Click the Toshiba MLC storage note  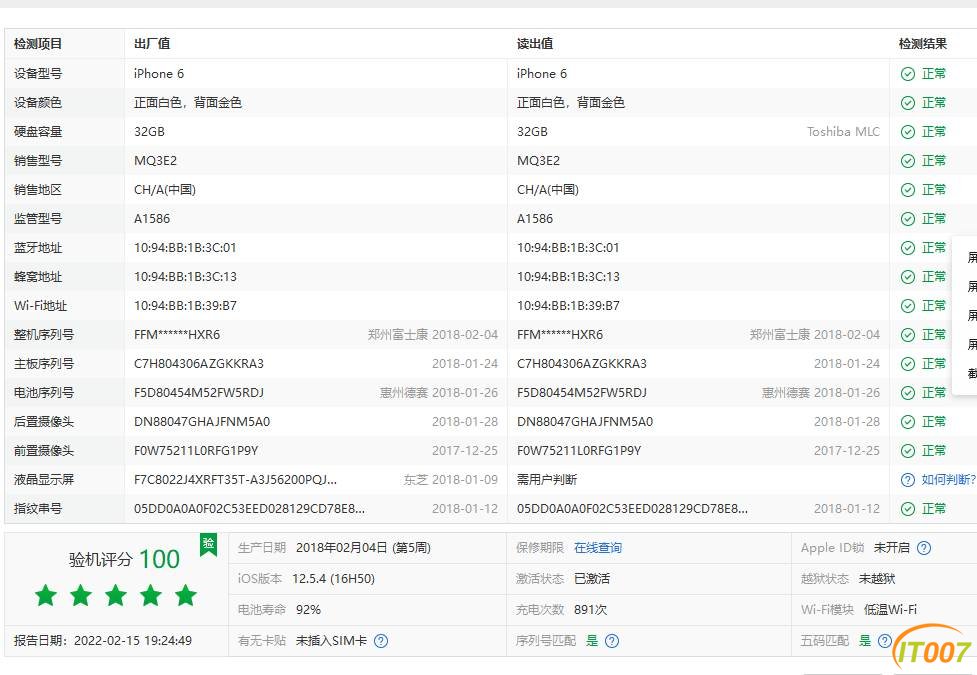(843, 132)
